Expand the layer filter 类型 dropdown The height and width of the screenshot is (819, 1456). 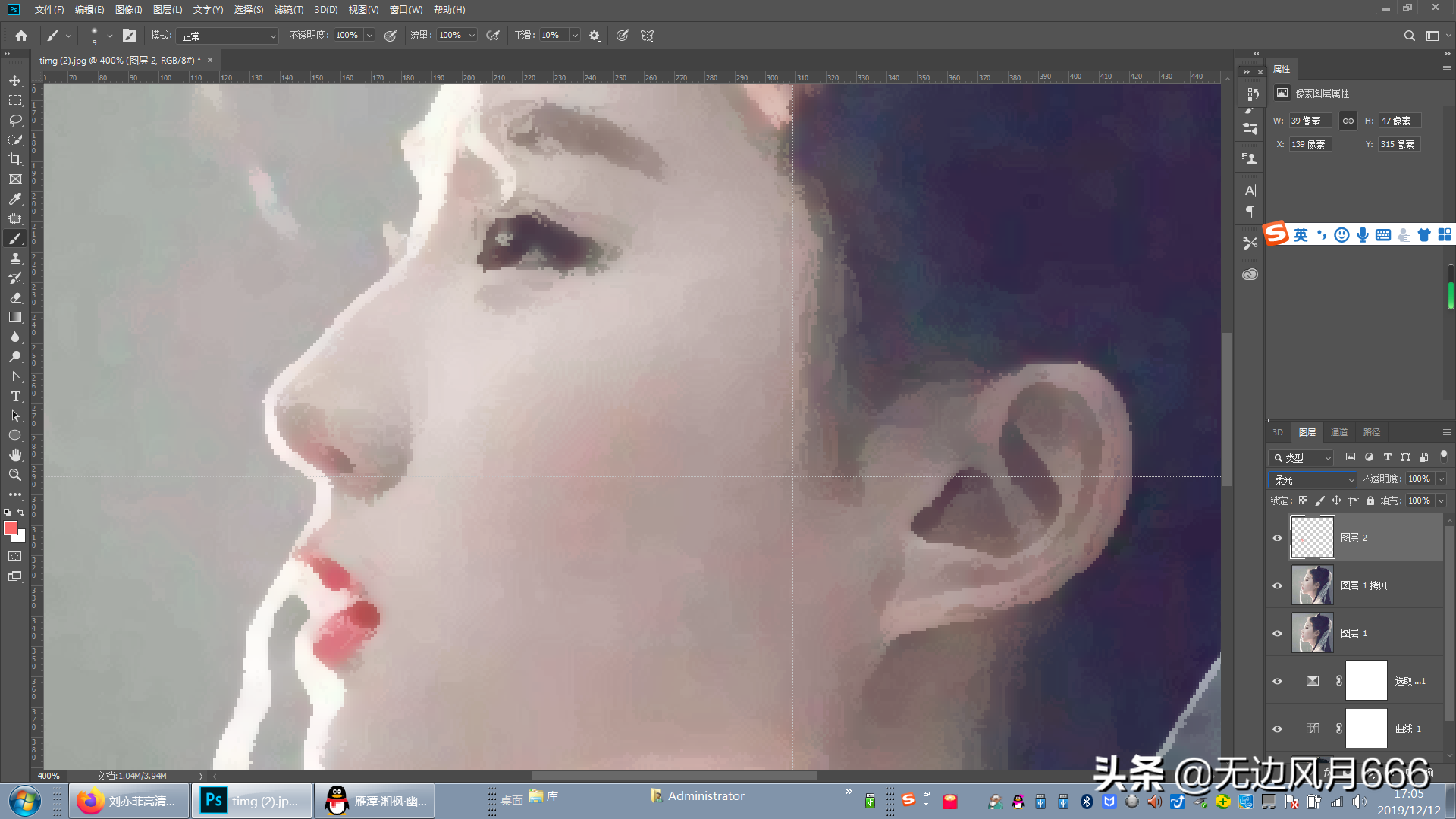point(1301,457)
